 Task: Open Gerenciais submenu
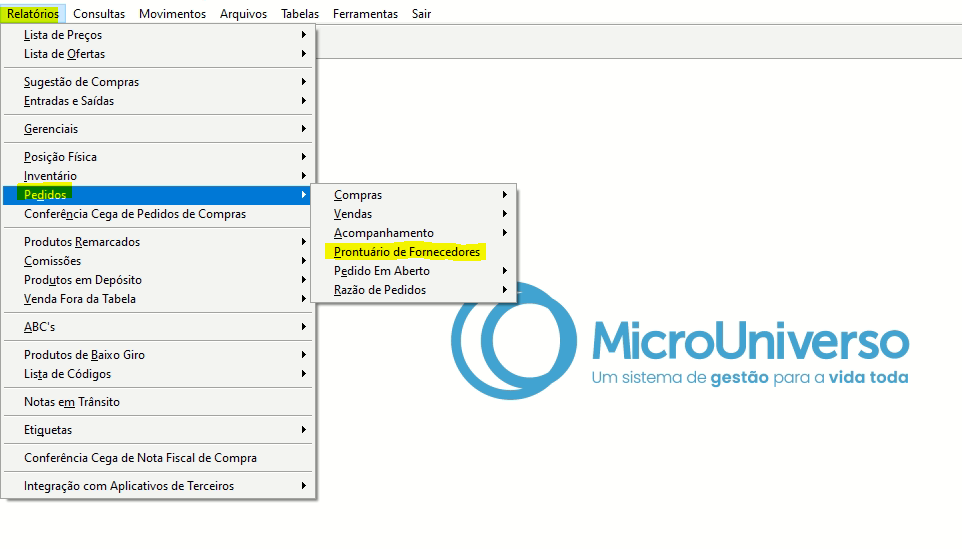158,129
